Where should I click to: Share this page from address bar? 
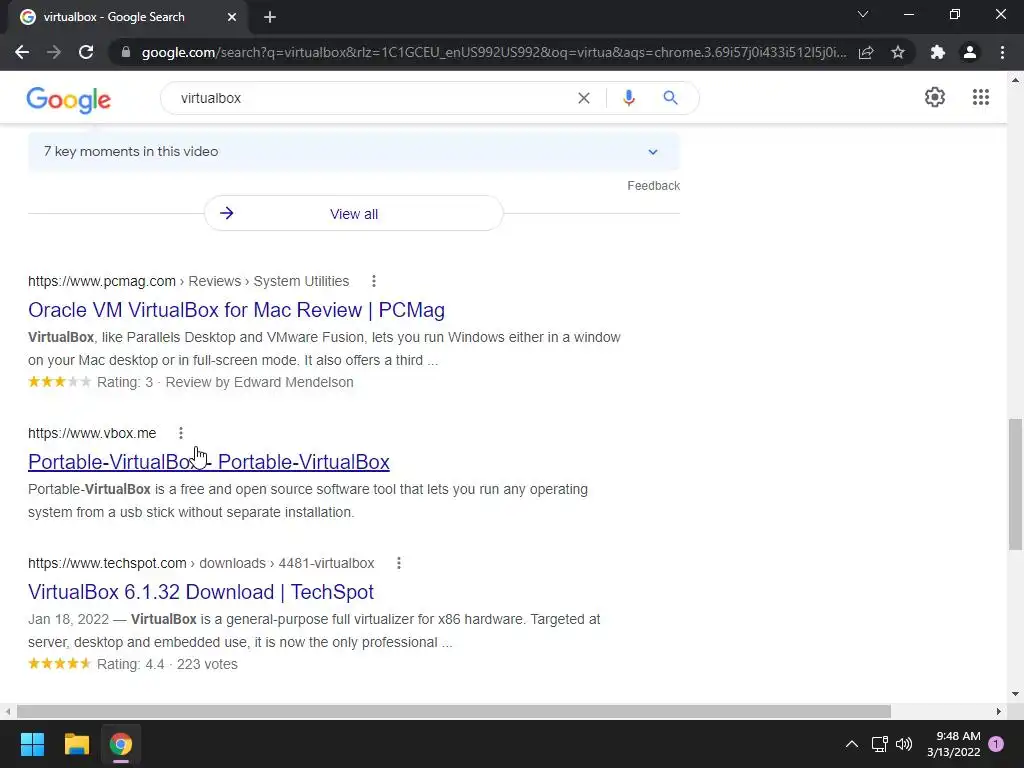point(866,52)
